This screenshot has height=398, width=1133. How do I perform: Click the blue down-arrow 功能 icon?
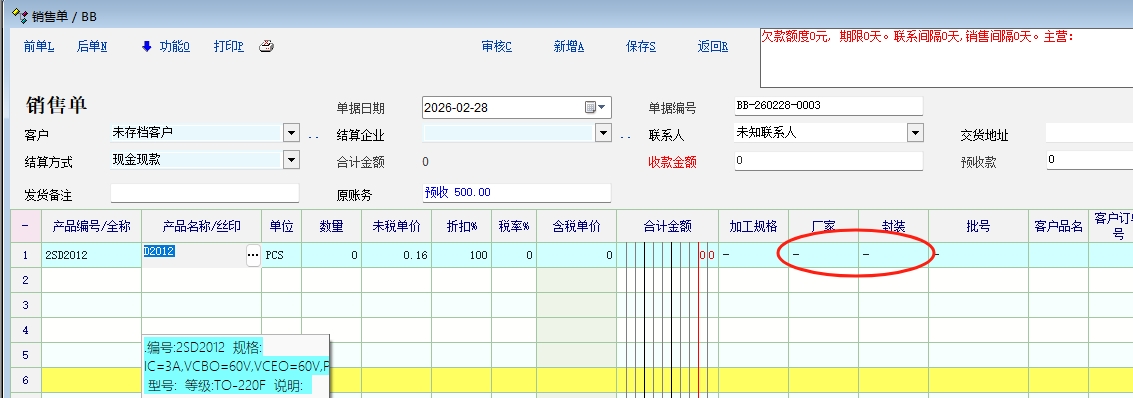point(147,46)
